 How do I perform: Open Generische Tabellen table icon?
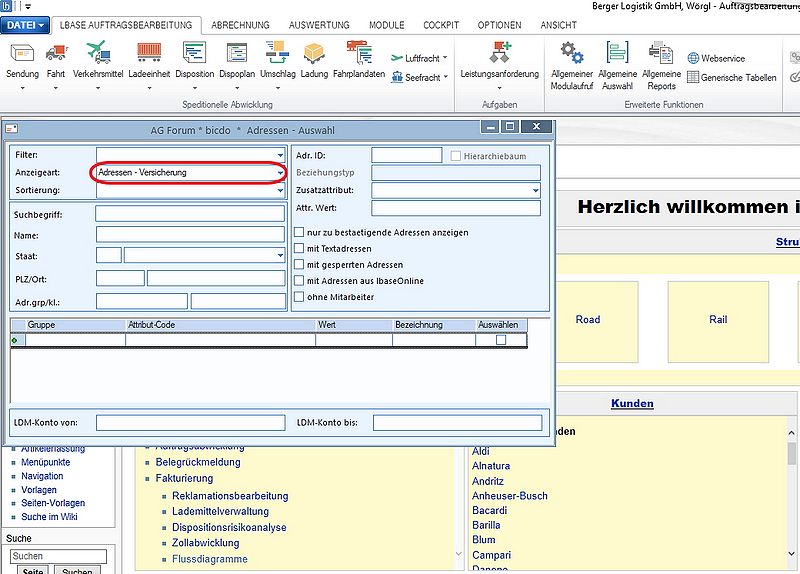[x=693, y=78]
